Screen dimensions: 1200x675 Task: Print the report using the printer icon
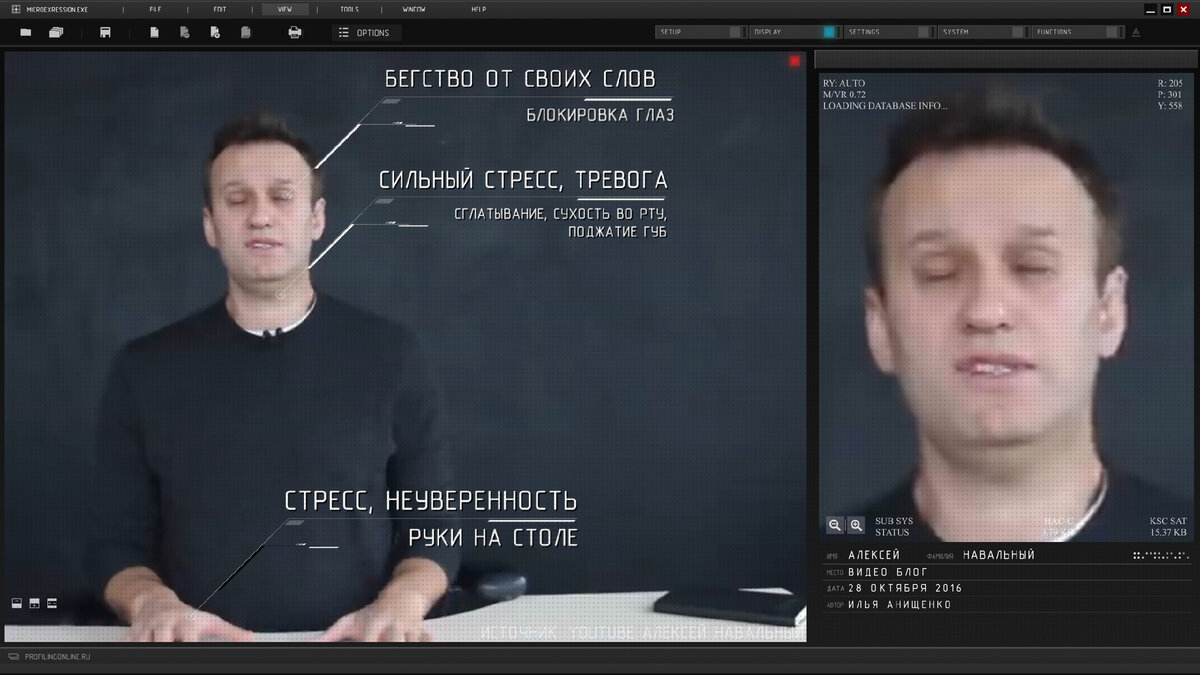pos(294,31)
